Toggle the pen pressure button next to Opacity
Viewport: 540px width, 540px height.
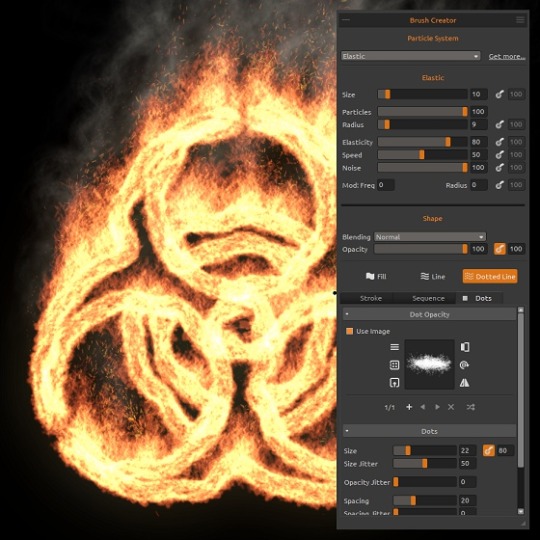point(500,249)
